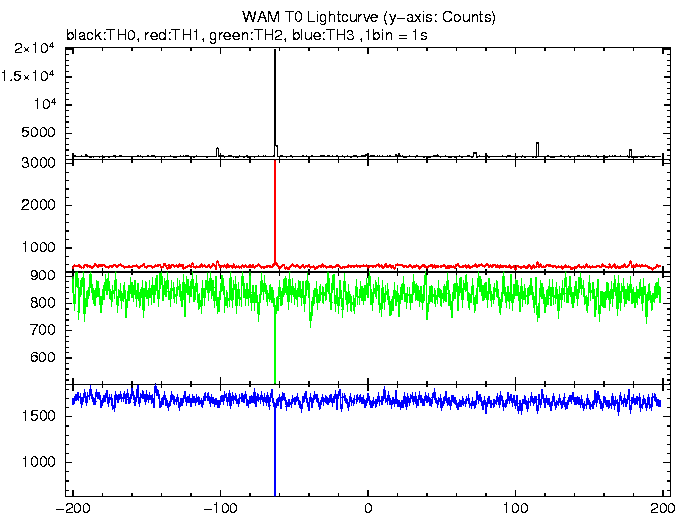This screenshot has width=689, height=515.
Task: Click the red TH1 vertical spike
Action: tap(275, 213)
